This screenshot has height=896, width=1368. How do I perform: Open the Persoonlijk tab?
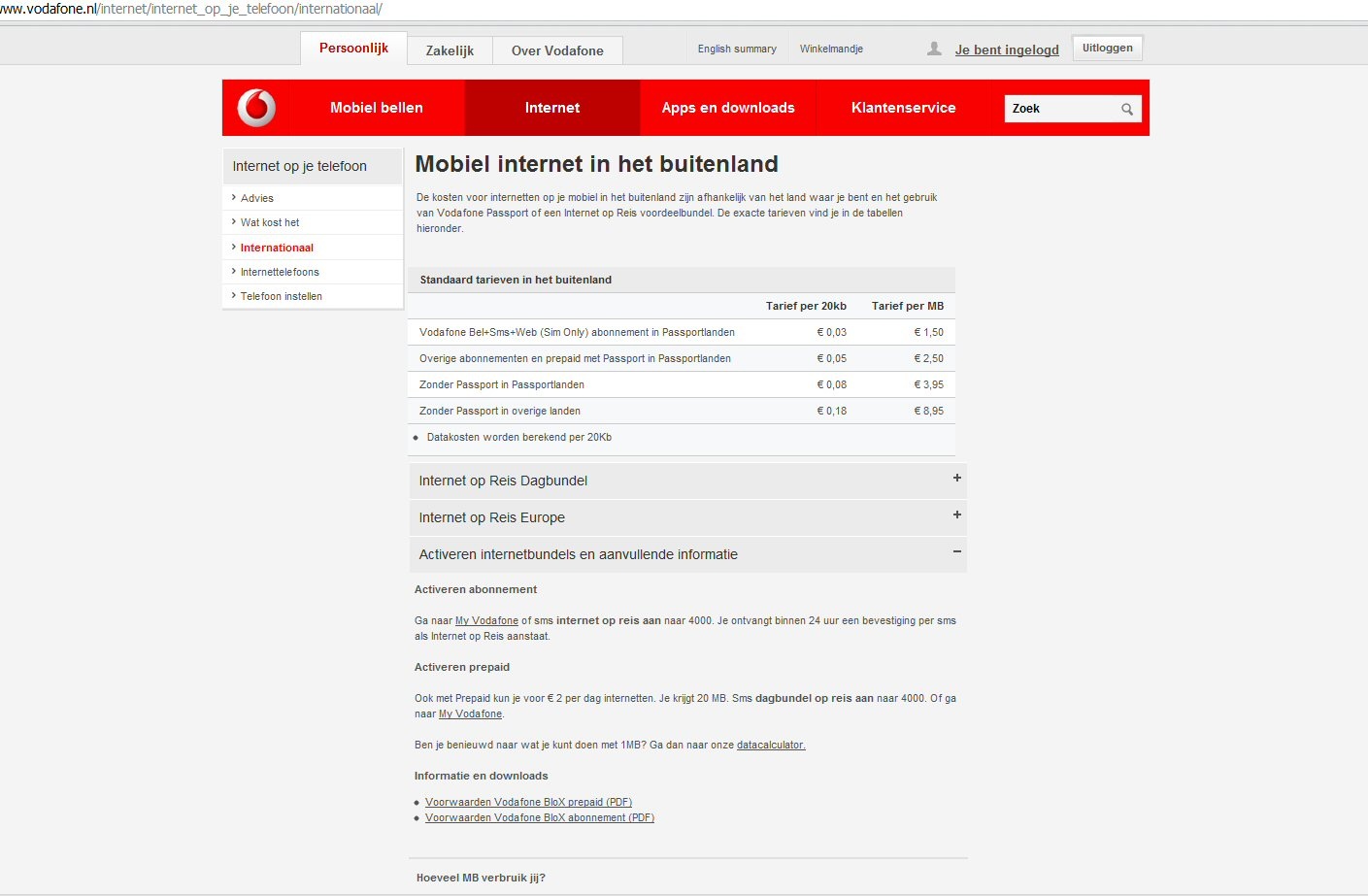click(353, 49)
